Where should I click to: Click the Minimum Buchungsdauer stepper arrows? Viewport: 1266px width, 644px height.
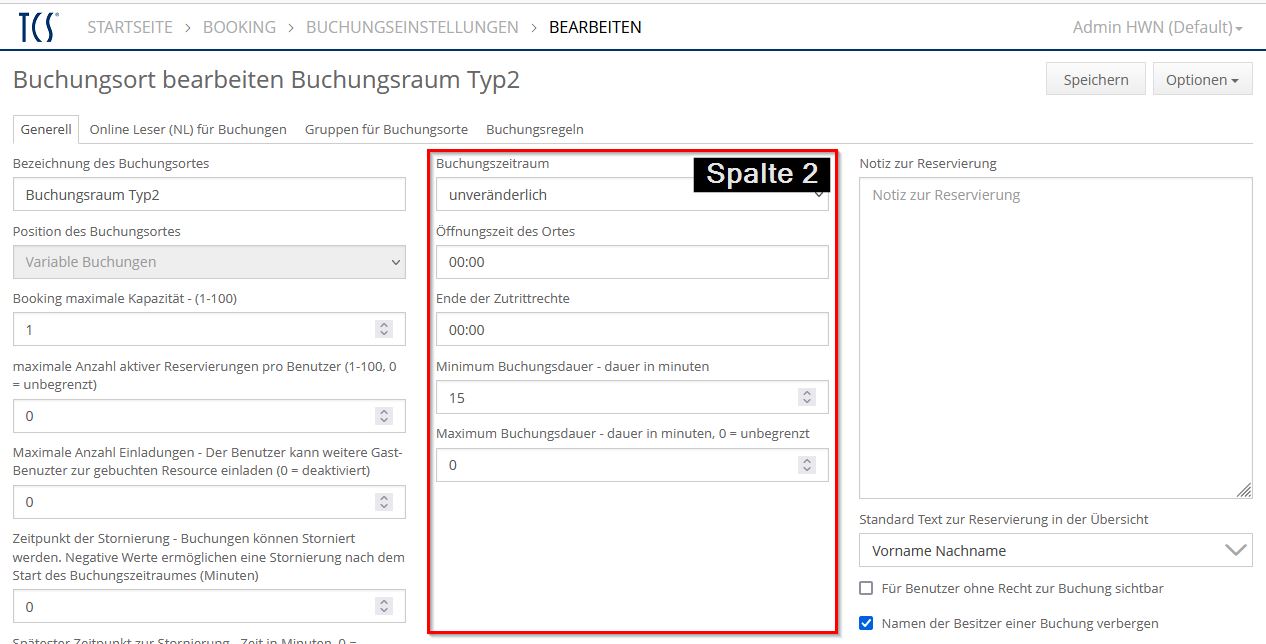pyautogui.click(x=807, y=397)
